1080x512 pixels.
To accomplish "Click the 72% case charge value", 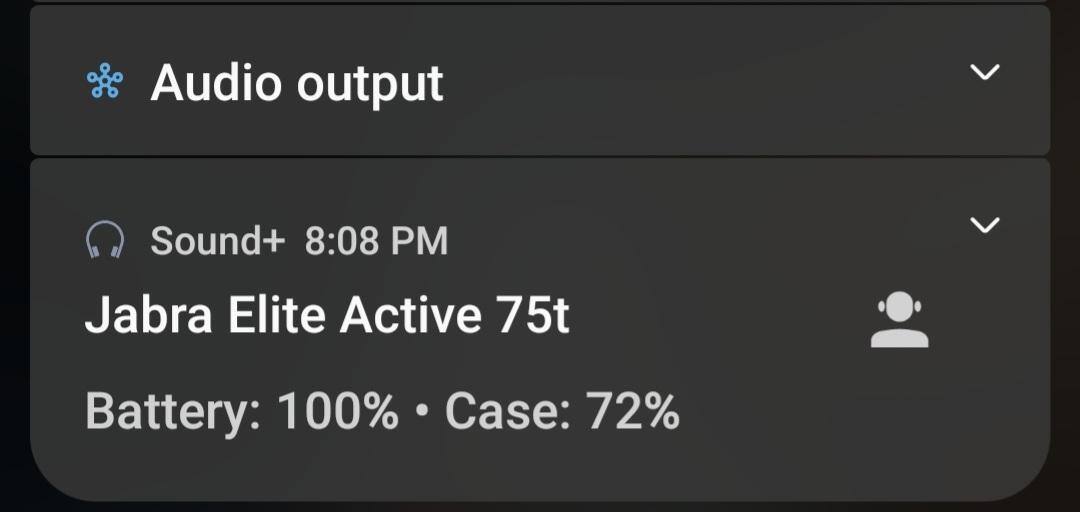I will [632, 411].
